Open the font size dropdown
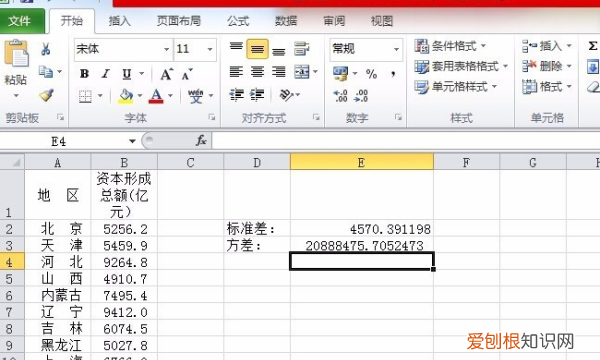The image size is (600, 360). [x=210, y=49]
